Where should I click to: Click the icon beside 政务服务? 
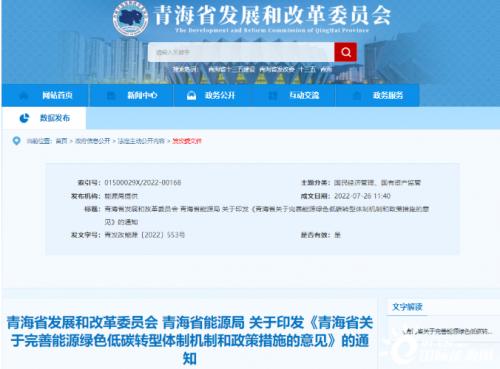click(357, 96)
